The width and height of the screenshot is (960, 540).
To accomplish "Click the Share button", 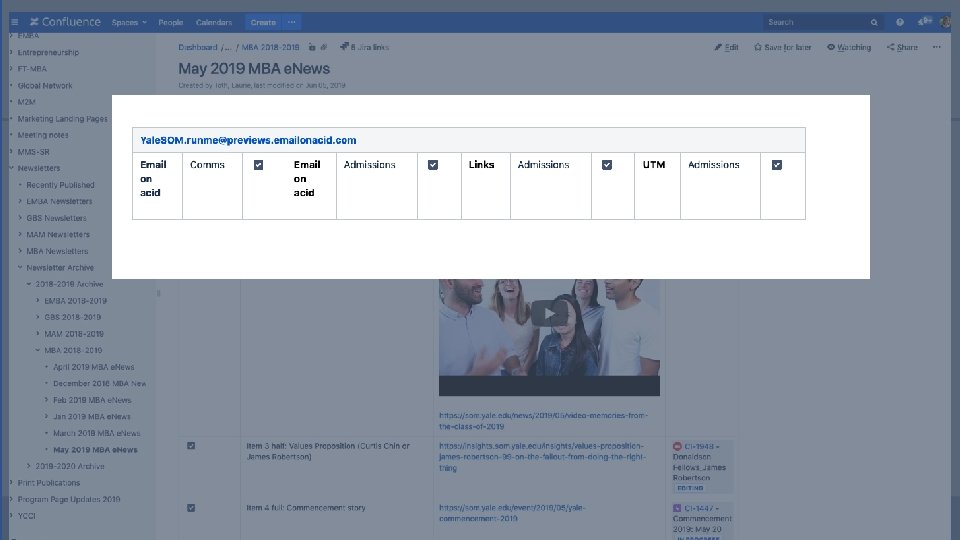I will [x=902, y=47].
